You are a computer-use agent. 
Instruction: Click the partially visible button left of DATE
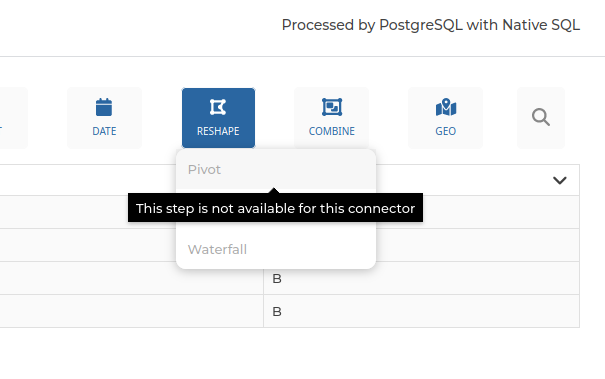pyautogui.click(x=12, y=118)
